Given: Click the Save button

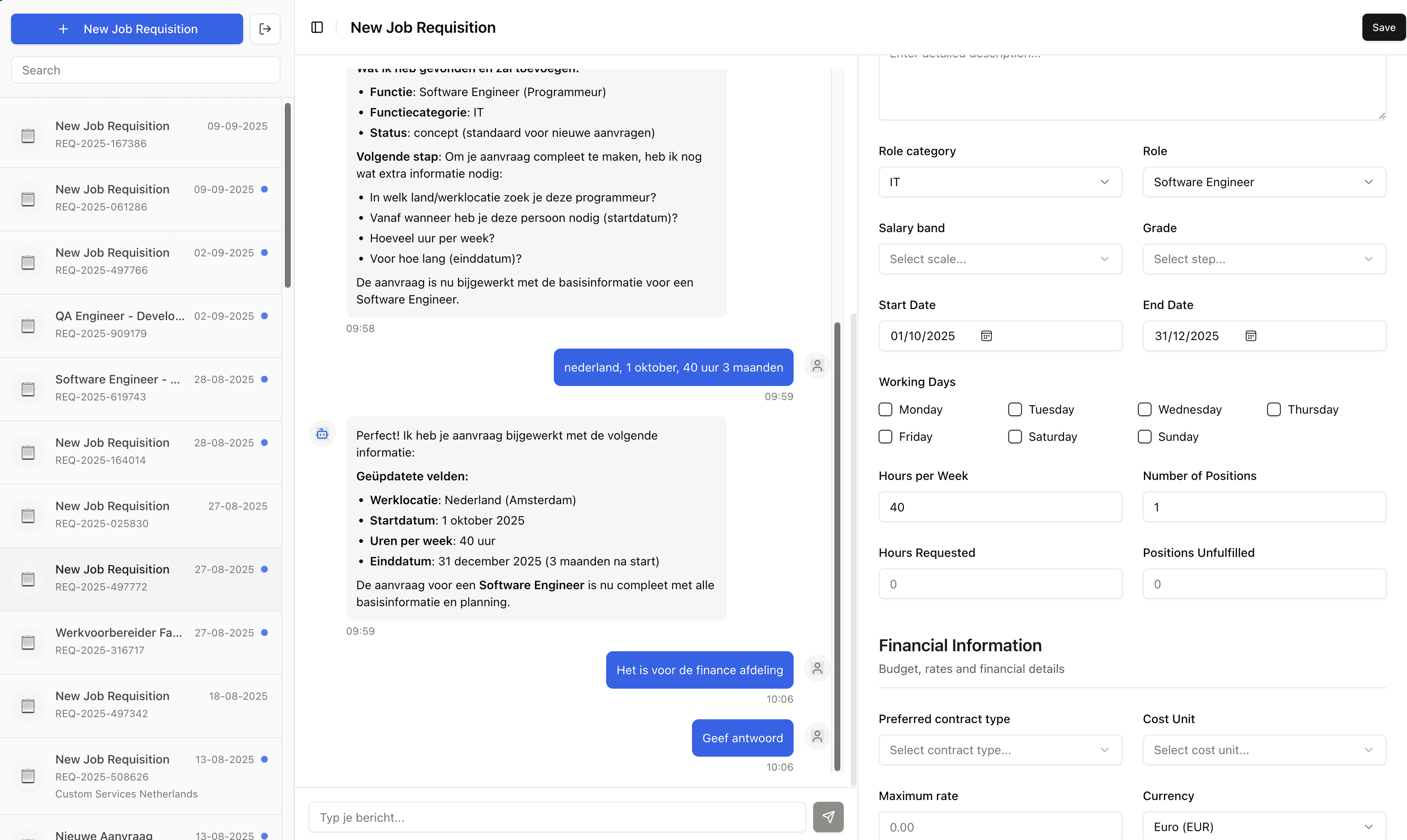Looking at the screenshot, I should pos(1383,27).
